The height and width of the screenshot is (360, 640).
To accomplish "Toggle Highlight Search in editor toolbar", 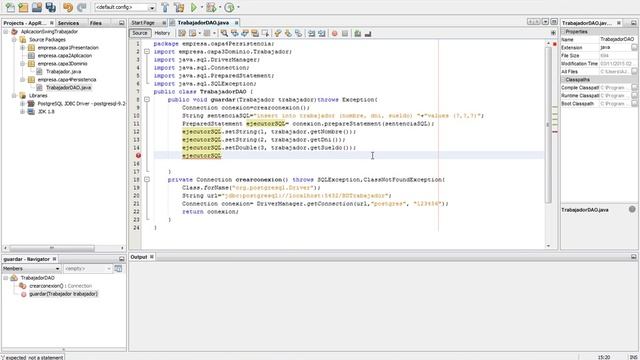I will (x=255, y=33).
